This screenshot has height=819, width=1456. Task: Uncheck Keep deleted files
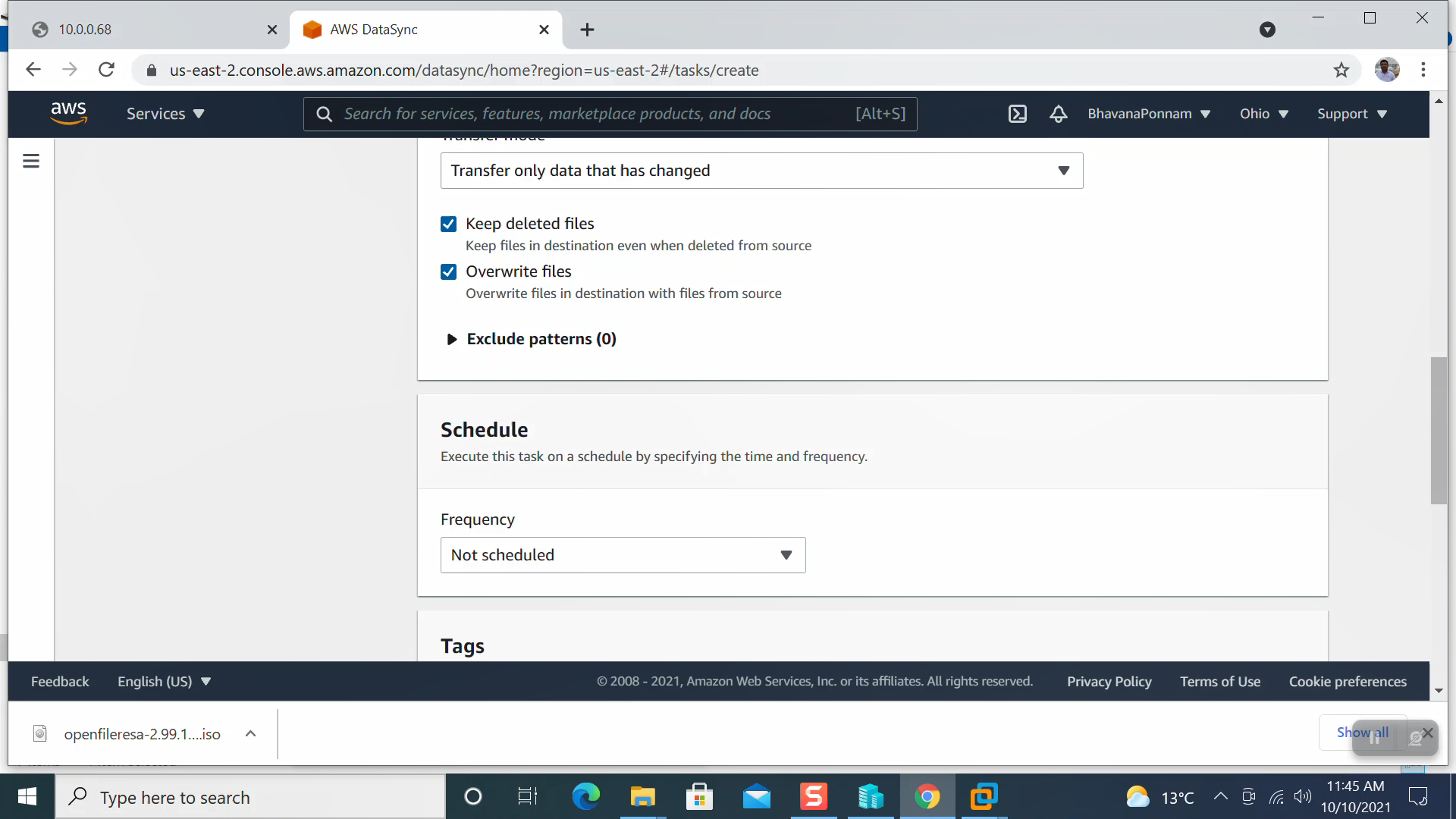point(448,224)
